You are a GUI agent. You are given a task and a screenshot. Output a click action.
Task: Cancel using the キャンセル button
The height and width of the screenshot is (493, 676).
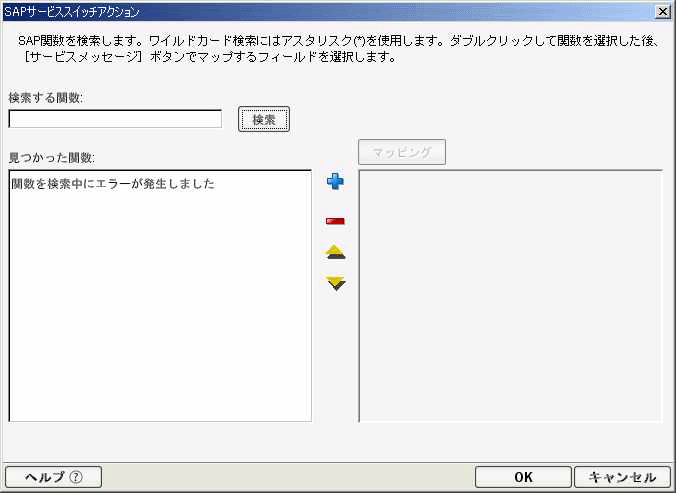[622, 477]
